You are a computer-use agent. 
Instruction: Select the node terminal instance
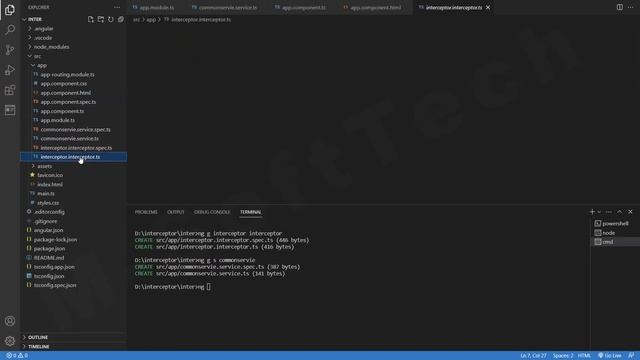click(615, 233)
